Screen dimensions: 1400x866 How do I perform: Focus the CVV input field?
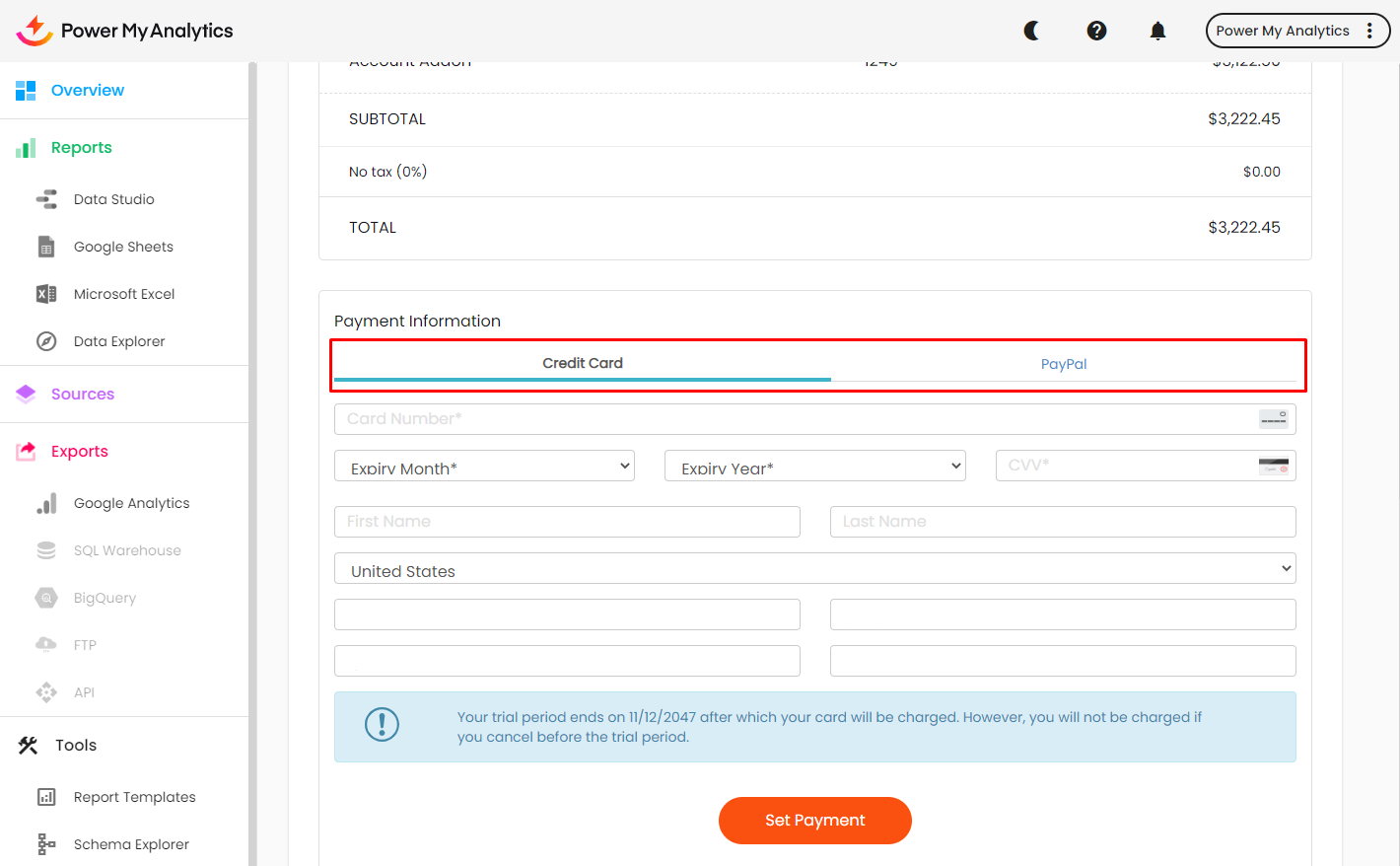(1125, 466)
